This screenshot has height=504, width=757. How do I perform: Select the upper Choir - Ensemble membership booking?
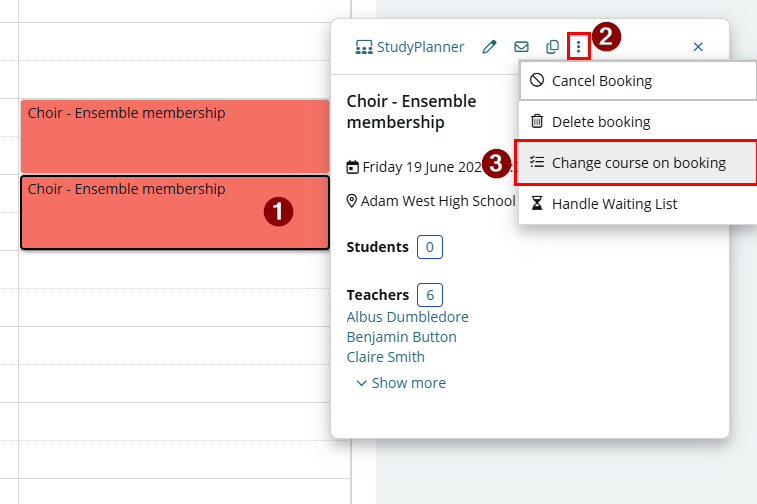(x=175, y=136)
